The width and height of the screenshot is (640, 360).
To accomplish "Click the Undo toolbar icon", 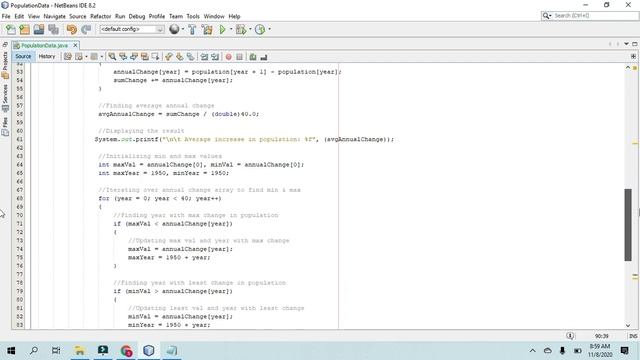I will click(71, 29).
